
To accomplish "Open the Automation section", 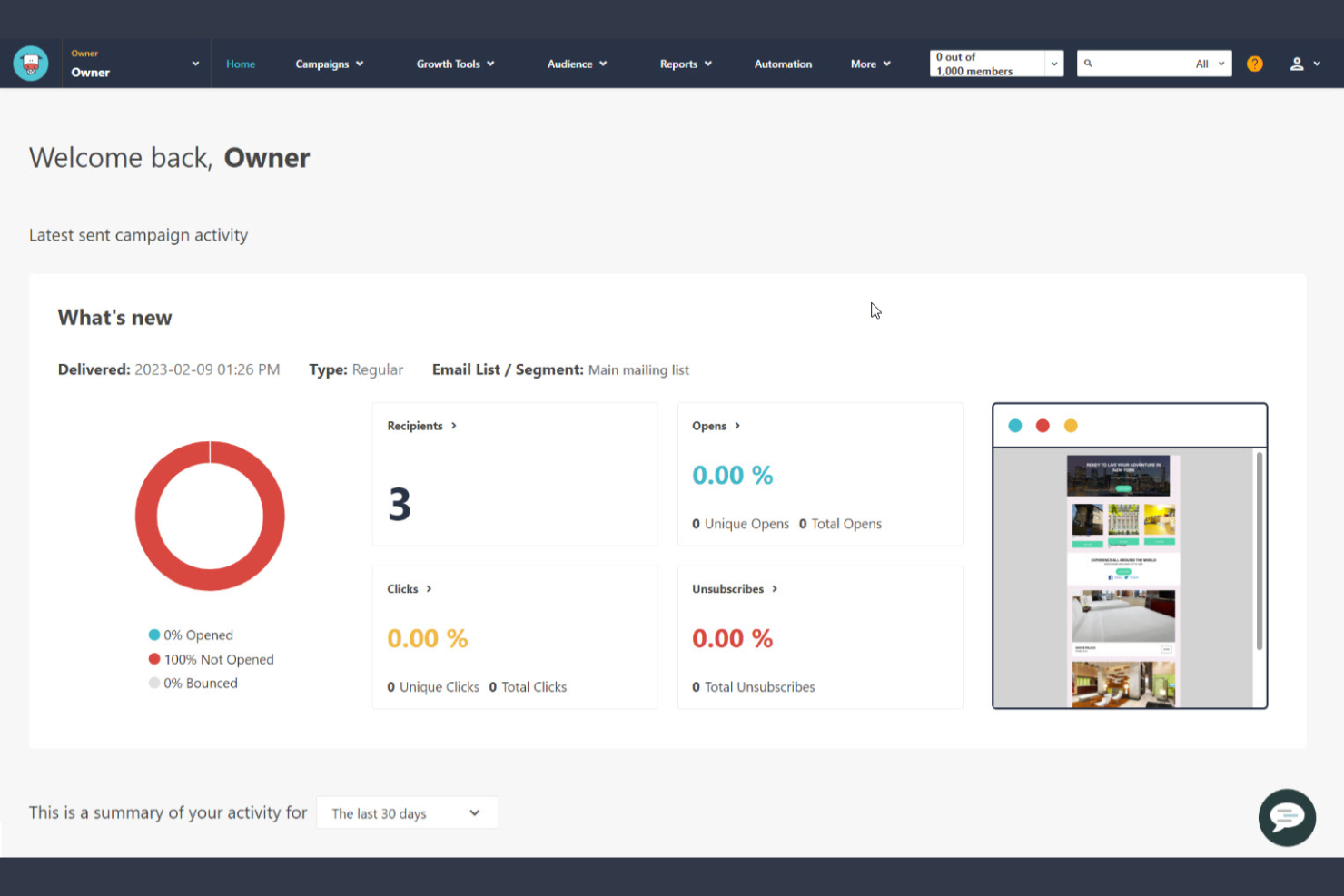I will click(783, 64).
